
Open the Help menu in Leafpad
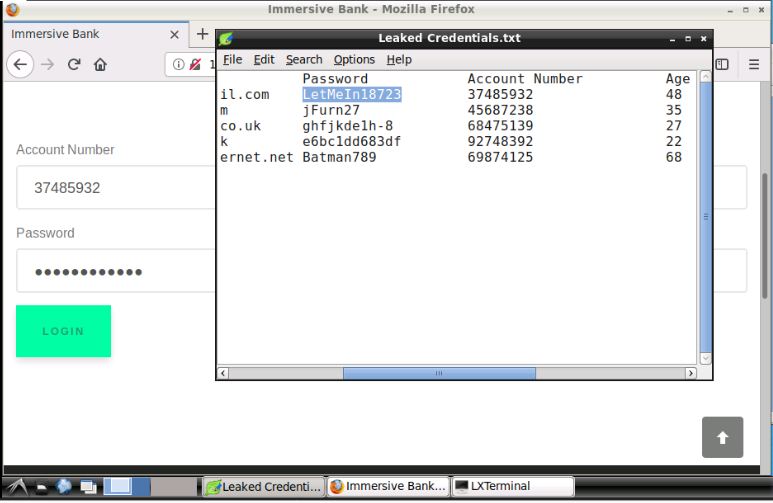click(399, 60)
